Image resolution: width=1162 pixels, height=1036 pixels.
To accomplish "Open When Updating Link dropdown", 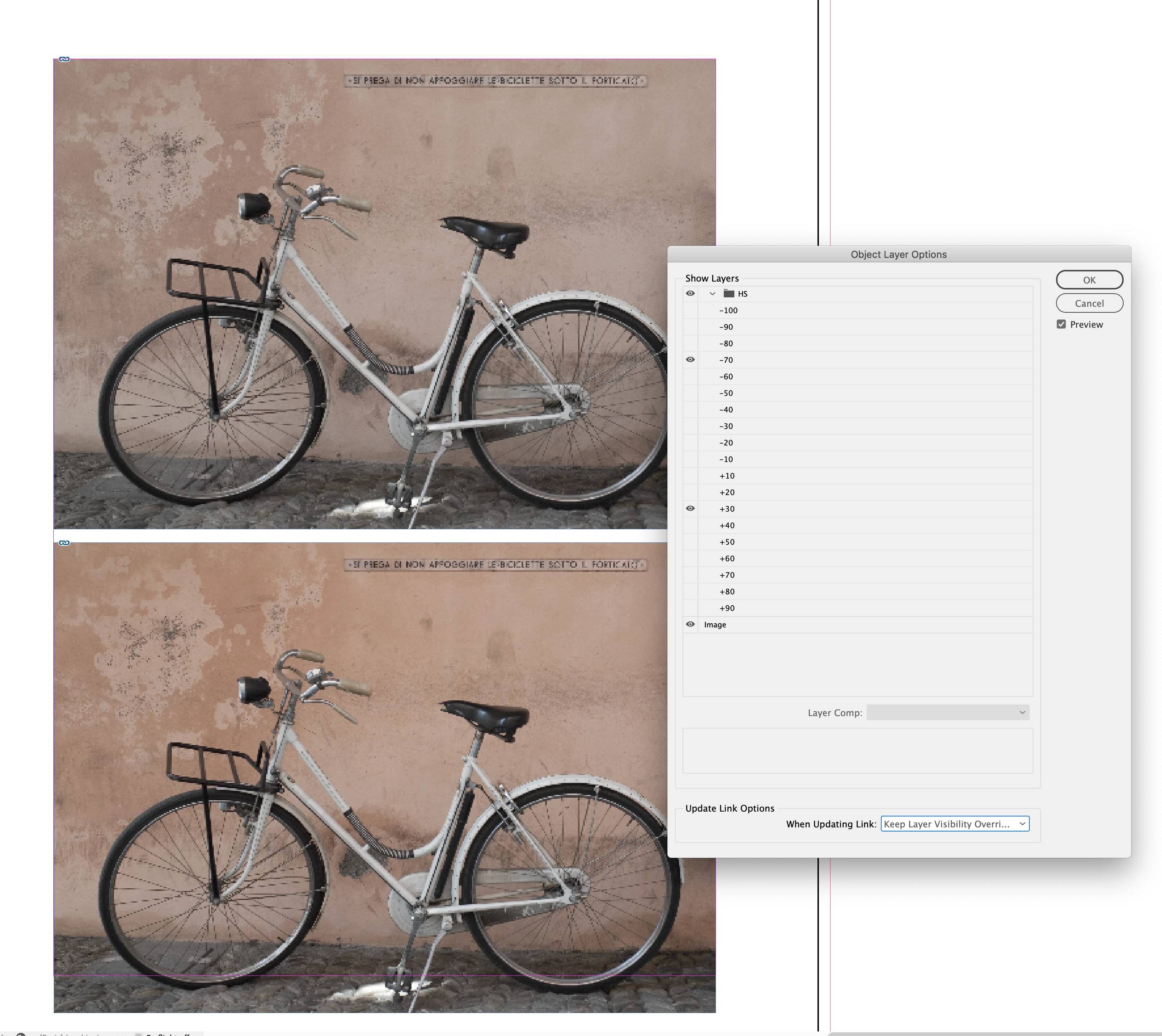I will 955,824.
